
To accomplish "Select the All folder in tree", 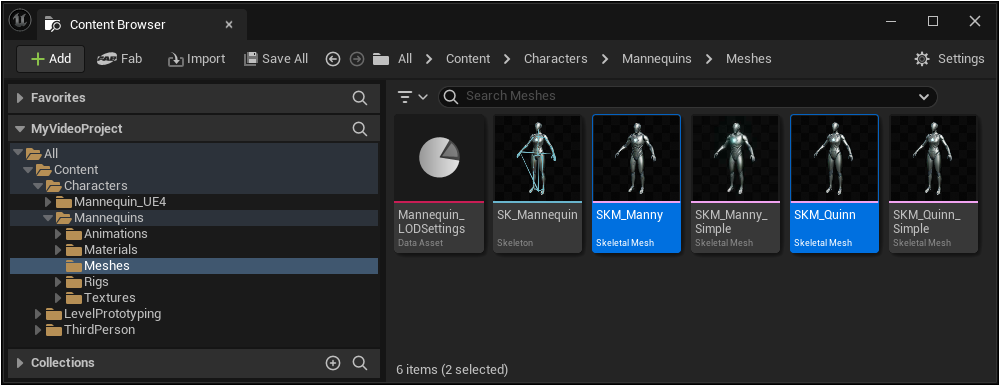I will click(194, 154).
